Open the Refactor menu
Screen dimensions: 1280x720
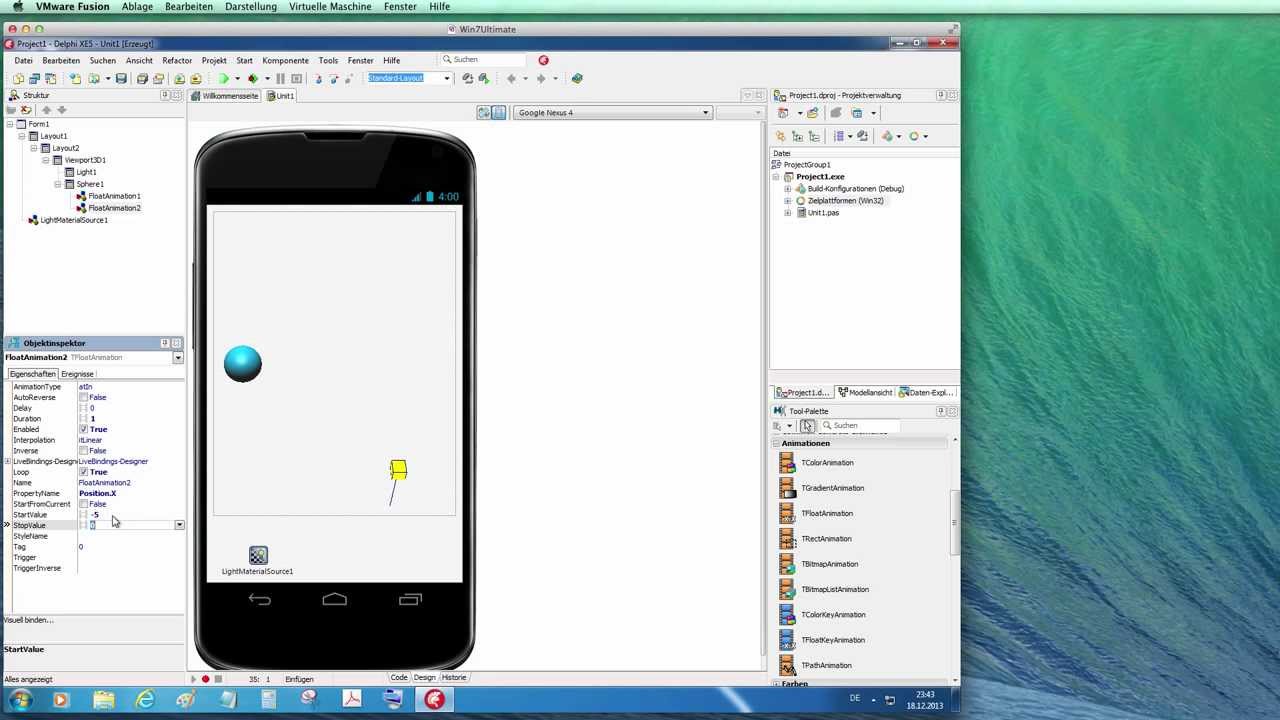pos(177,61)
